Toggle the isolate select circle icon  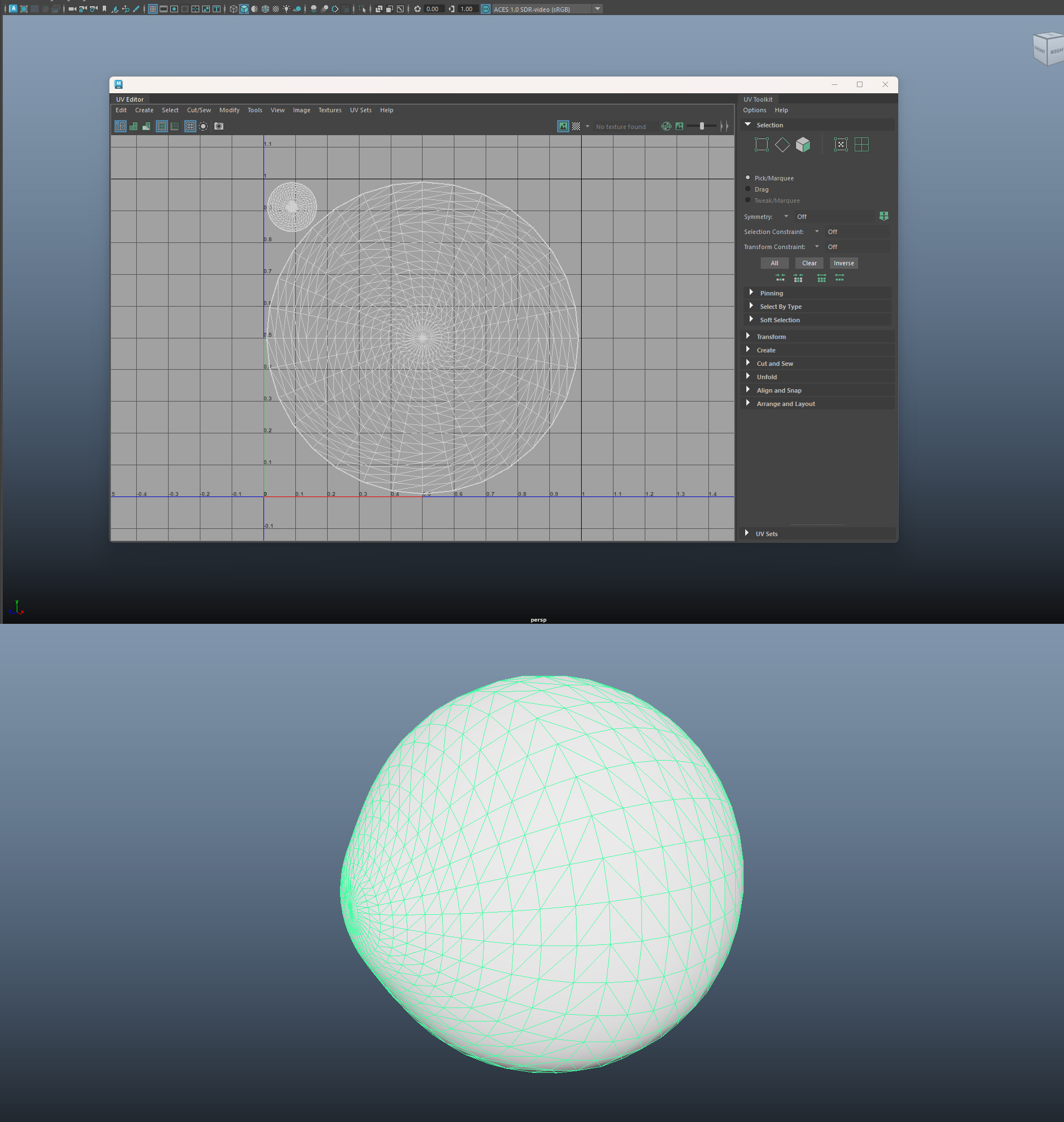tap(203, 126)
